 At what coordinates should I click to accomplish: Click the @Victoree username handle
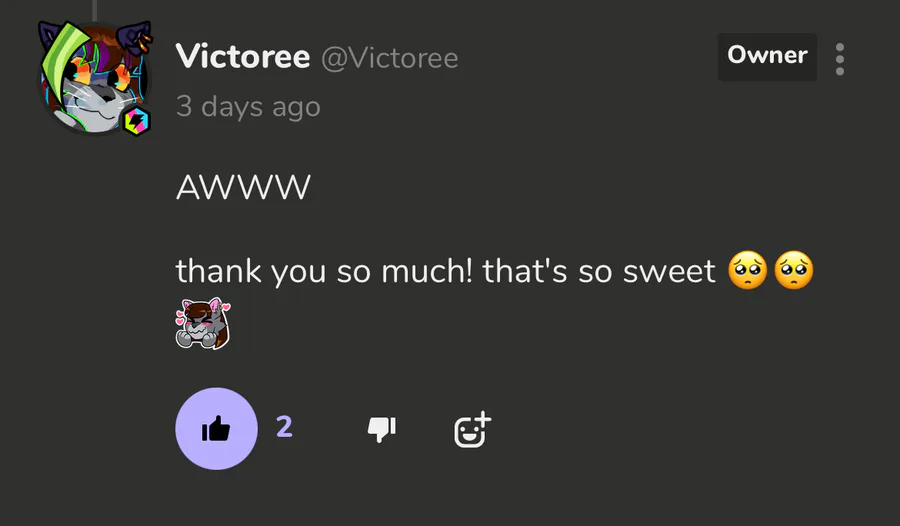[x=390, y=58]
